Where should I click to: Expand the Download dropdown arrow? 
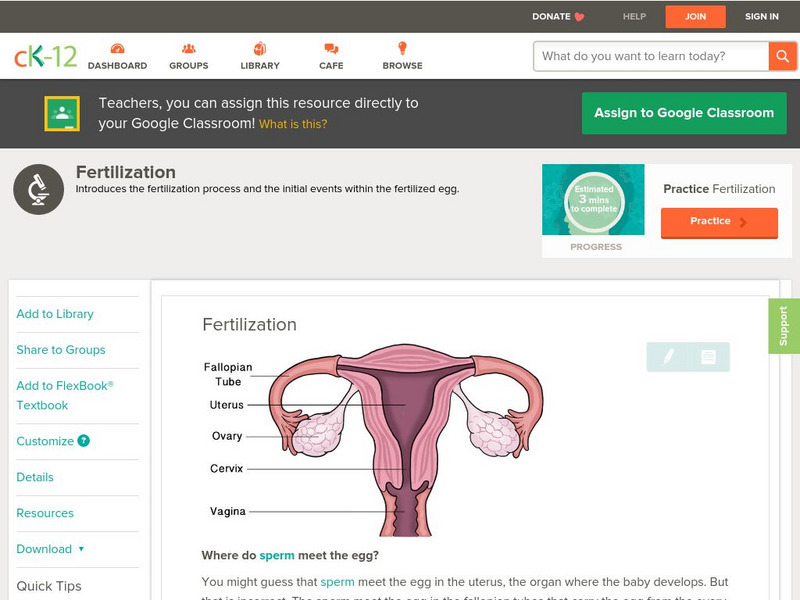[81, 549]
